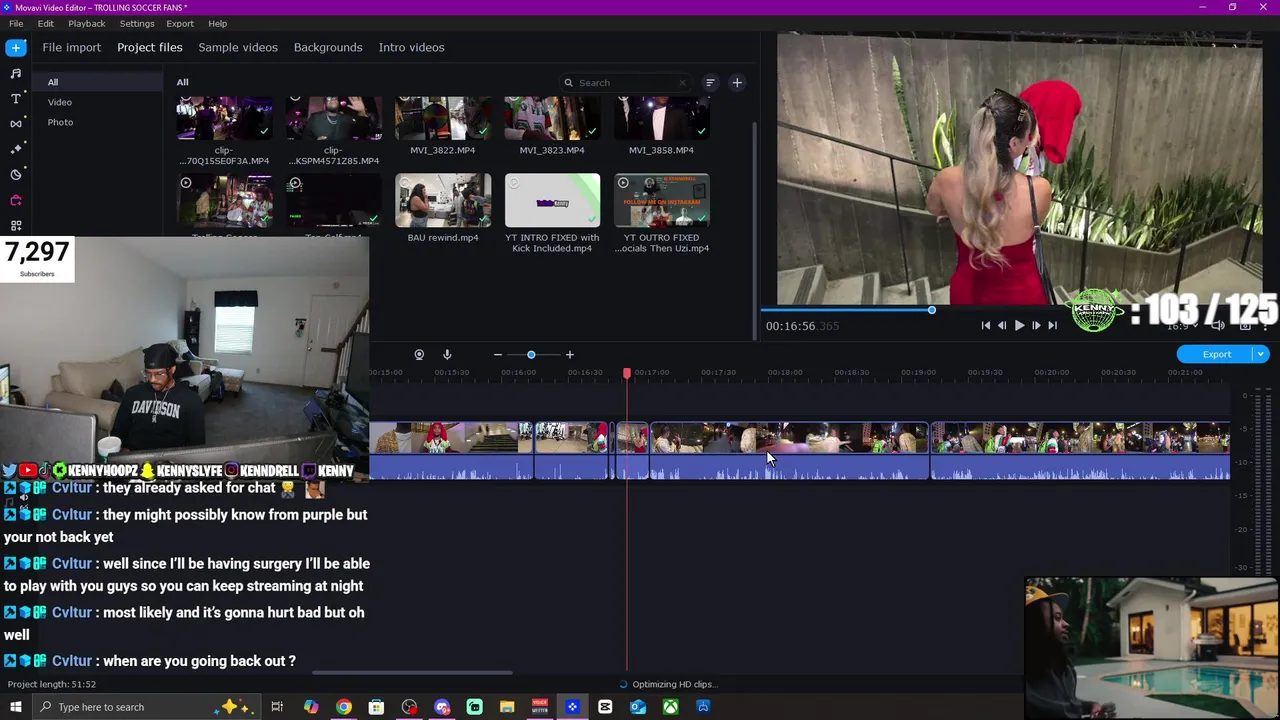This screenshot has height=720, width=1280.
Task: Open Task View on the taskbar
Action: pyautogui.click(x=277, y=707)
